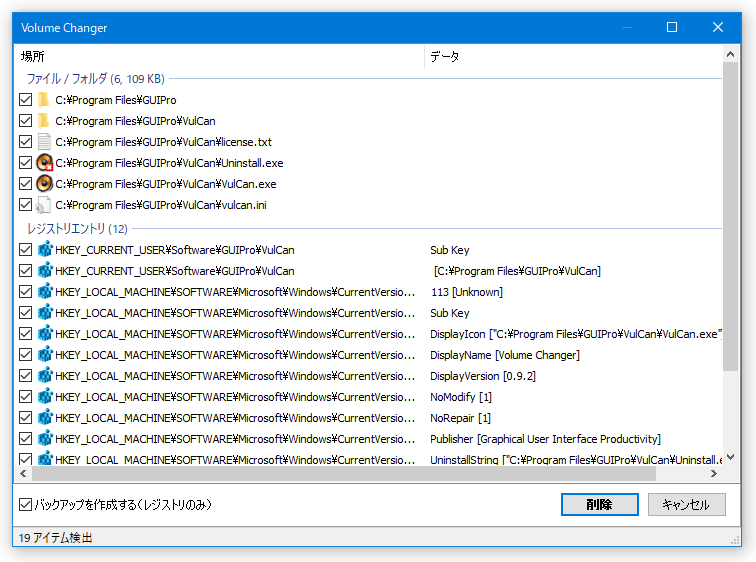Maximize the Volume Changer window
Viewport: 756px width, 562px height.
(x=672, y=27)
